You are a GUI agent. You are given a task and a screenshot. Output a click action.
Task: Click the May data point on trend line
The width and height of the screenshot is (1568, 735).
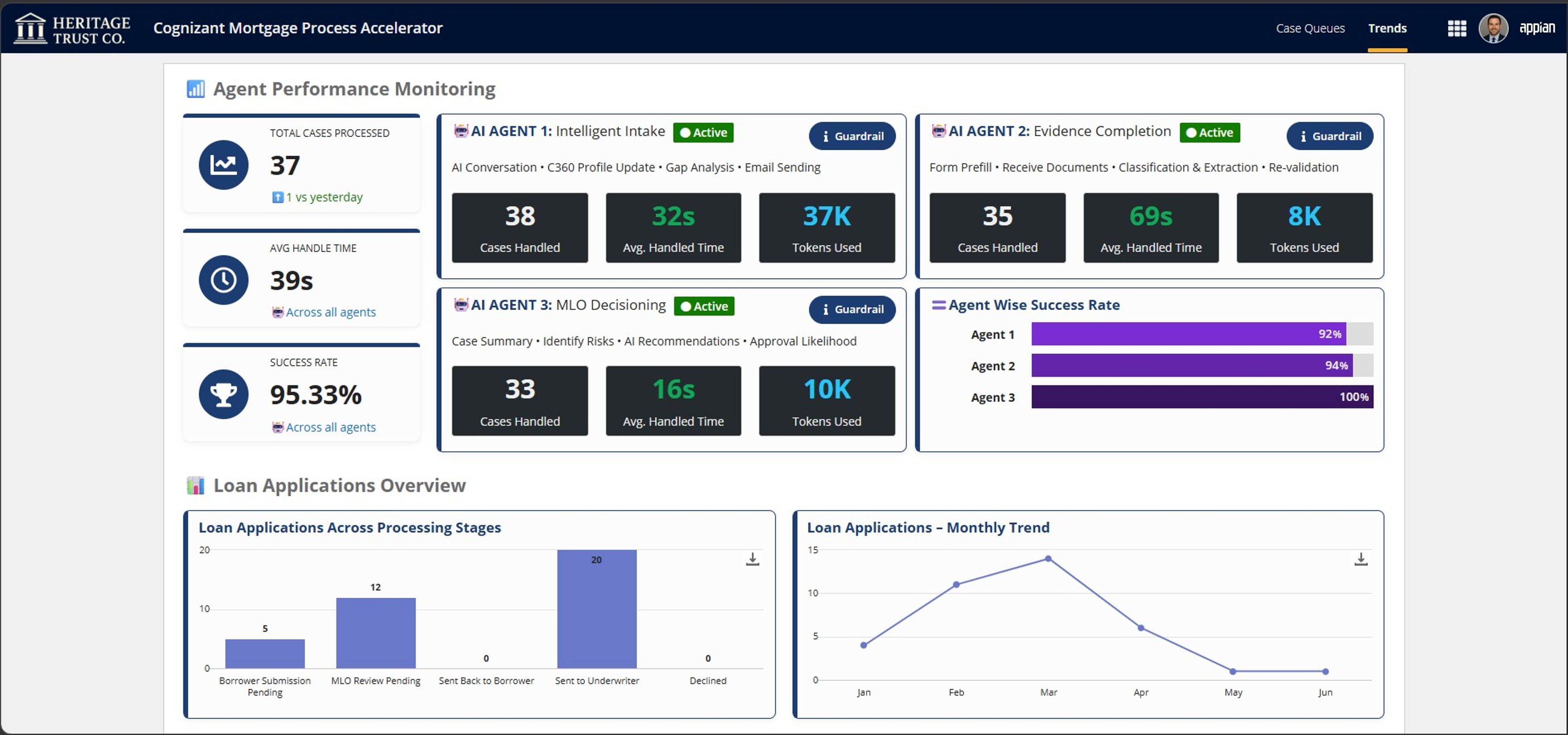point(1233,672)
